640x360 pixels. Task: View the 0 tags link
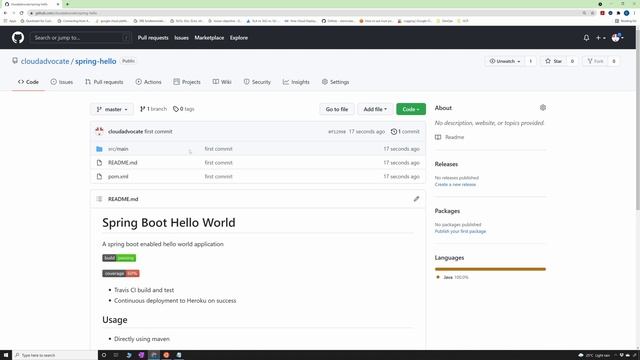tap(184, 109)
